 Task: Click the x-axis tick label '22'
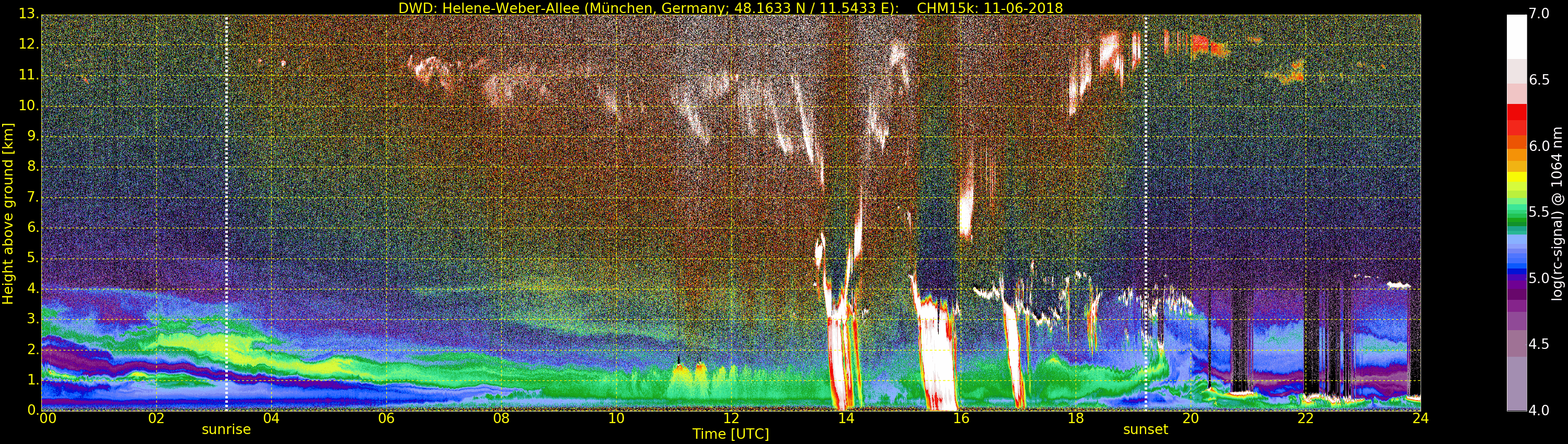(1306, 418)
